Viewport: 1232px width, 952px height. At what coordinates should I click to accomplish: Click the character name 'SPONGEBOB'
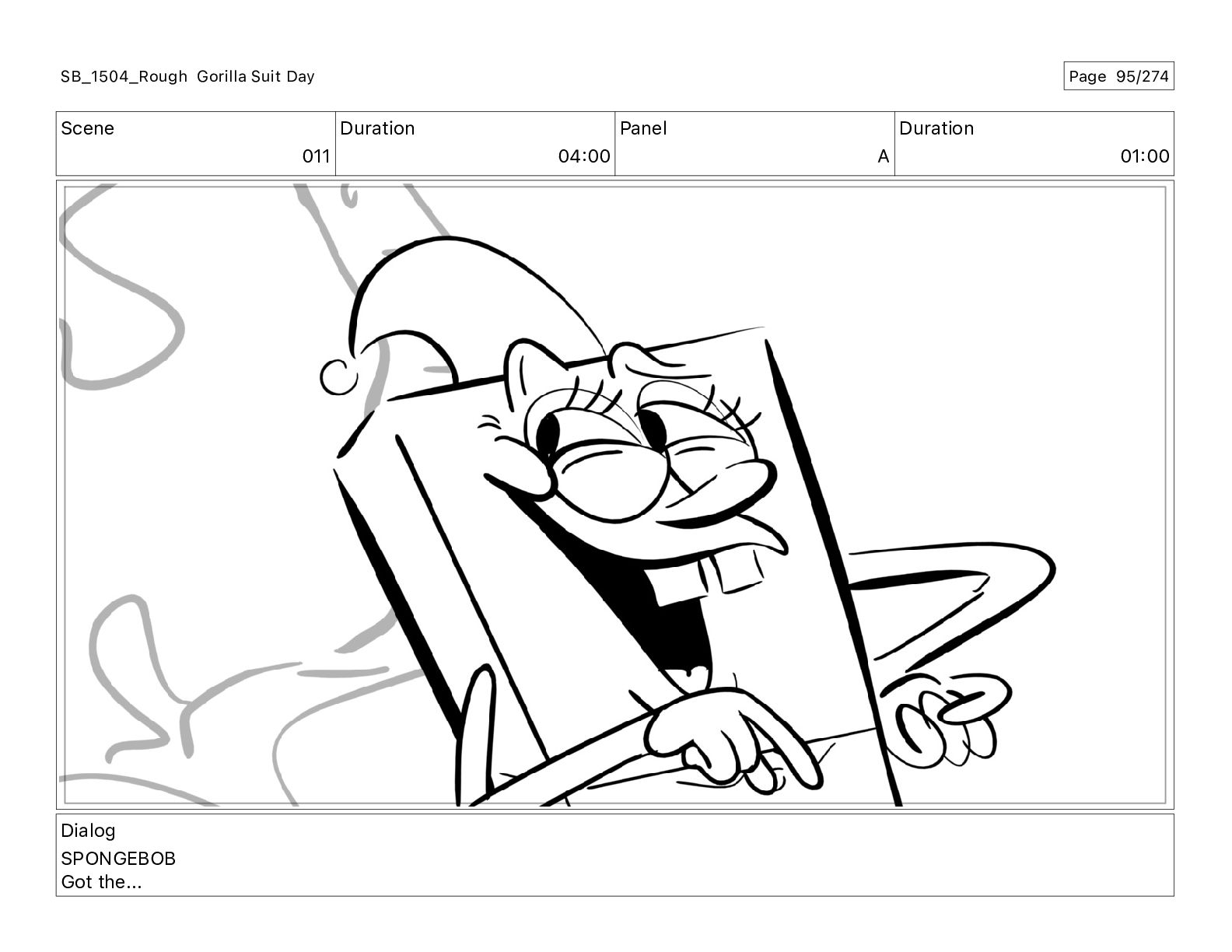(118, 859)
